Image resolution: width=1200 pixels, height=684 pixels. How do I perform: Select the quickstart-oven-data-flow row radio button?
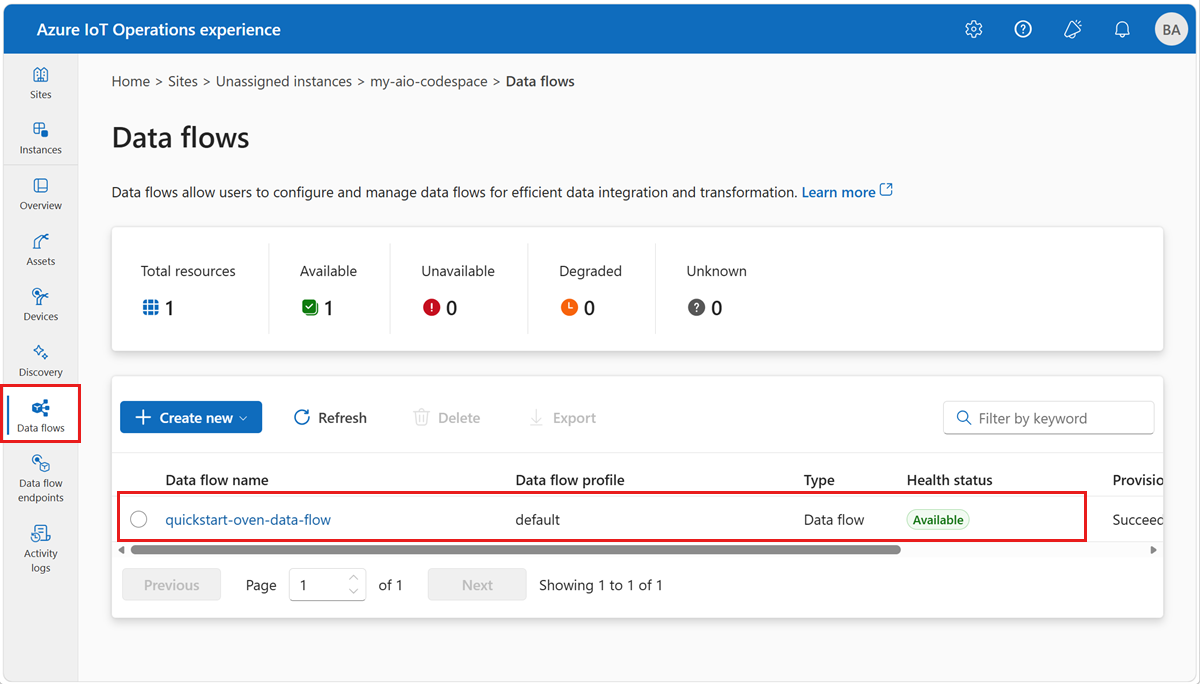tap(139, 519)
